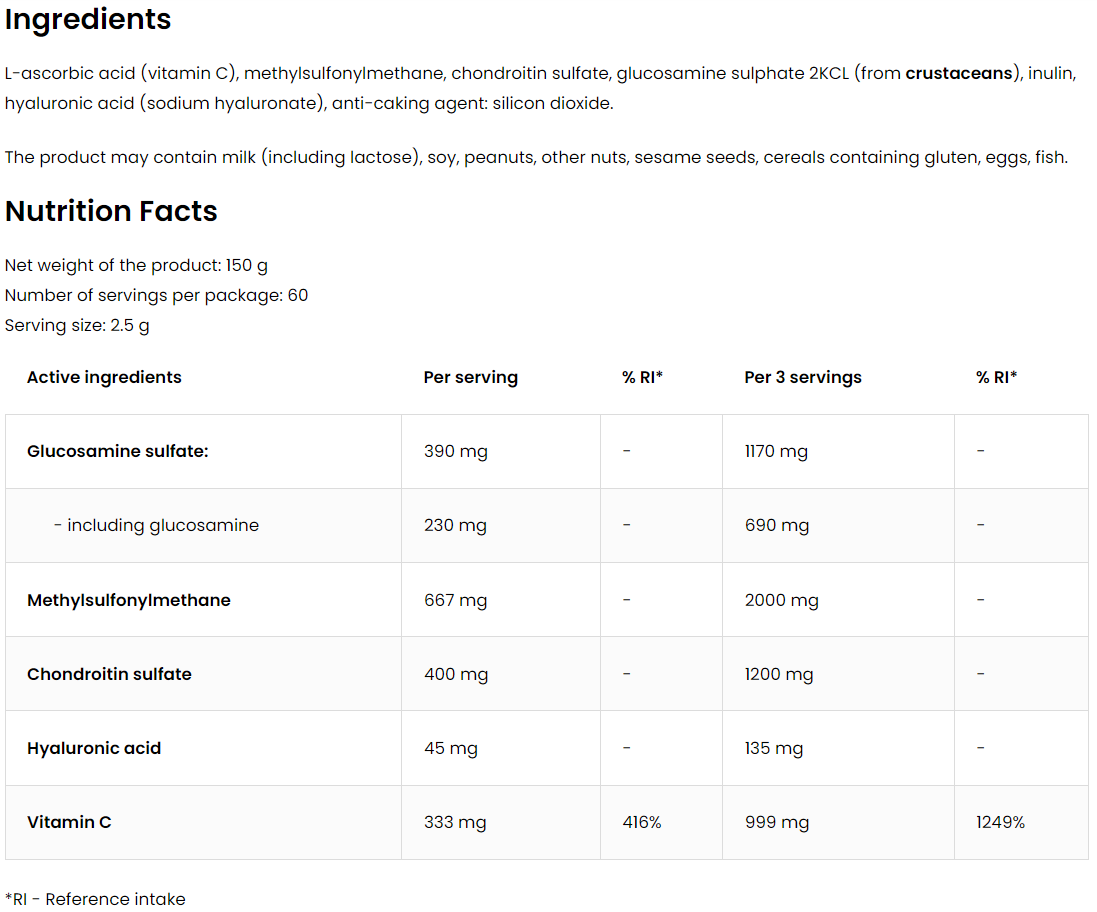Select the including glucosamine sub-row label

(x=156, y=525)
